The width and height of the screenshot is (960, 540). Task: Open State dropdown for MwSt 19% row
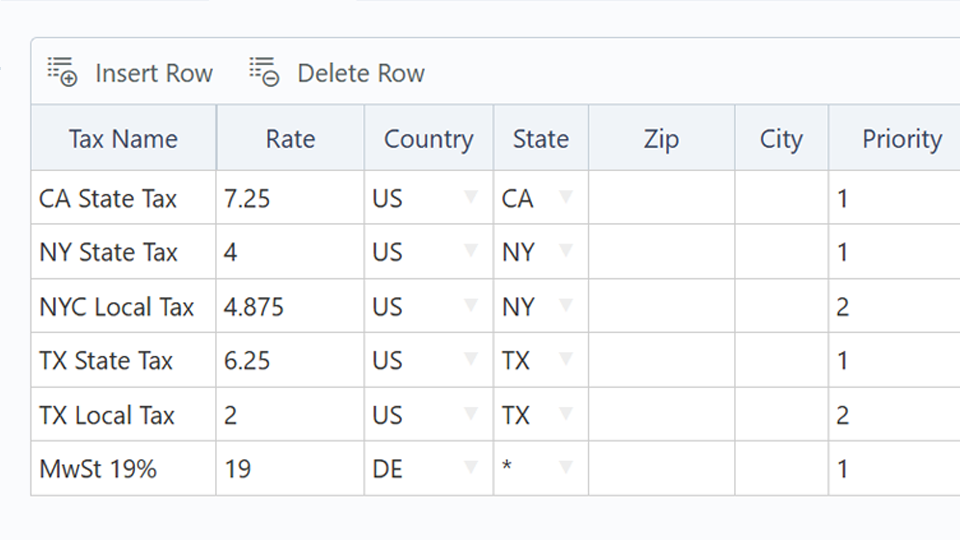point(566,467)
